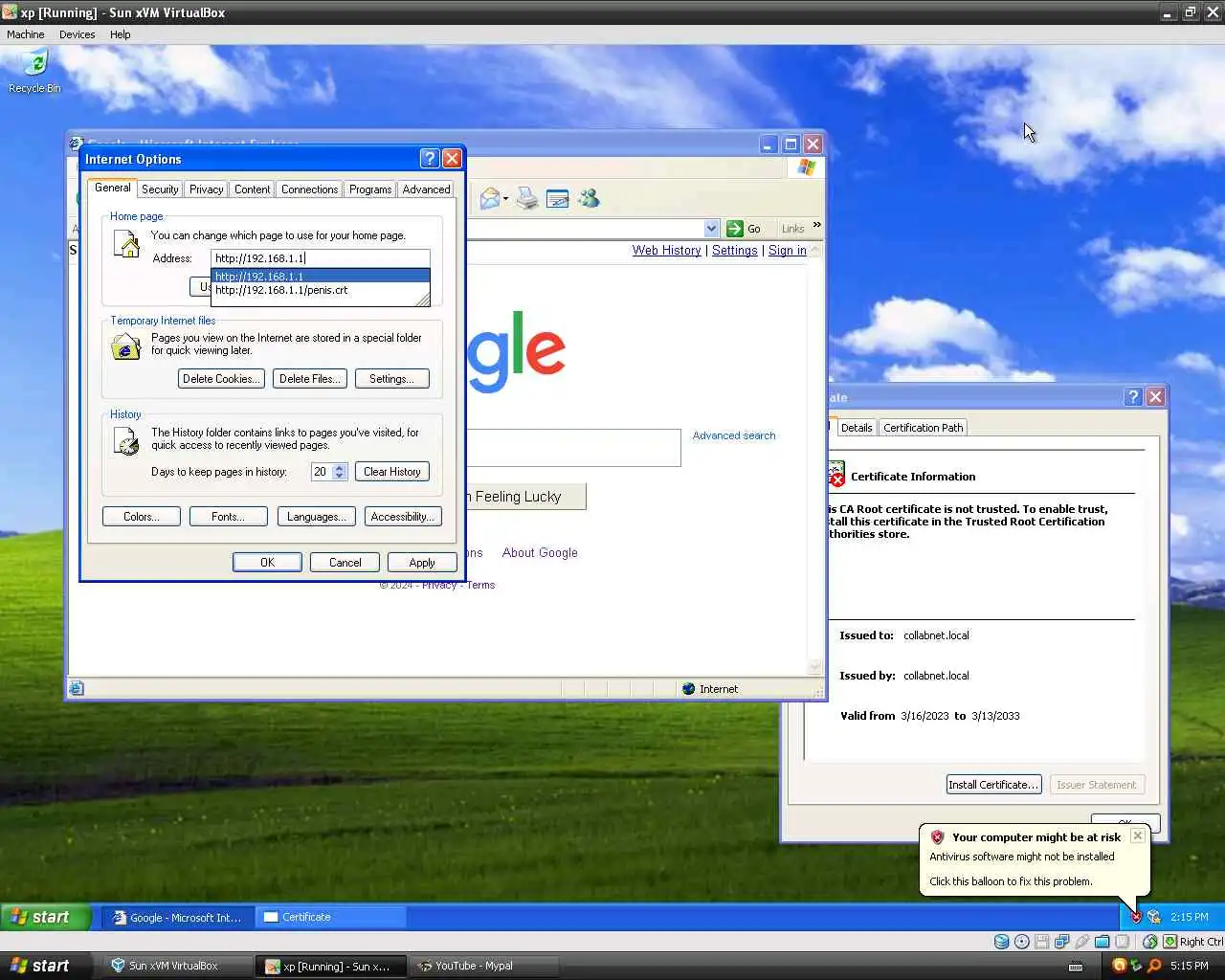Open Temporary Internet files Settings button

[x=391, y=379]
